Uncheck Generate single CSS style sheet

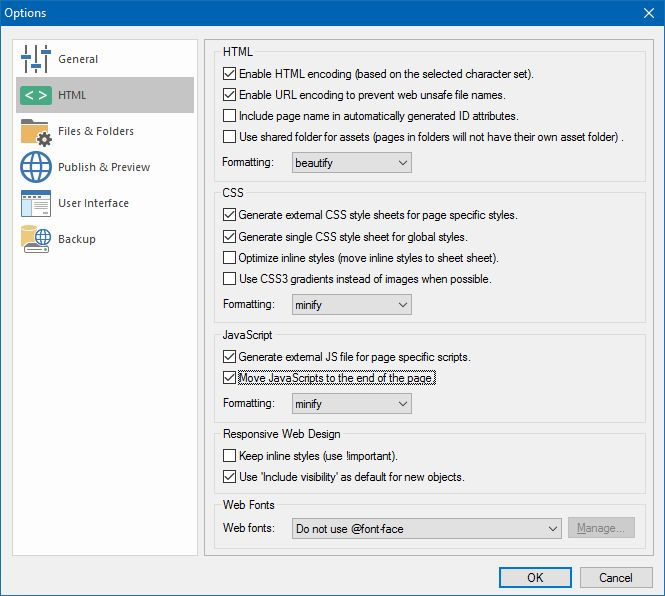tap(229, 237)
